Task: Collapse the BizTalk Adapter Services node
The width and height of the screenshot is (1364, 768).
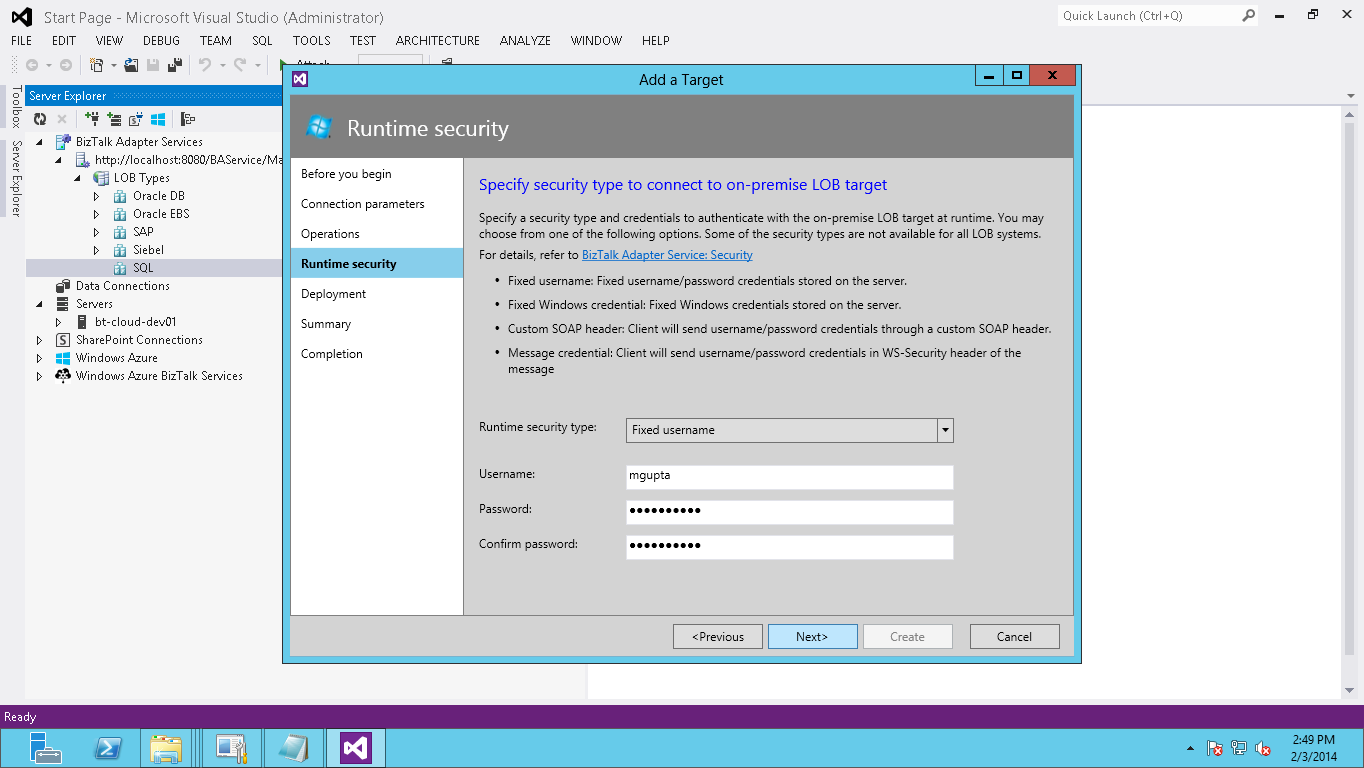Action: [x=40, y=142]
